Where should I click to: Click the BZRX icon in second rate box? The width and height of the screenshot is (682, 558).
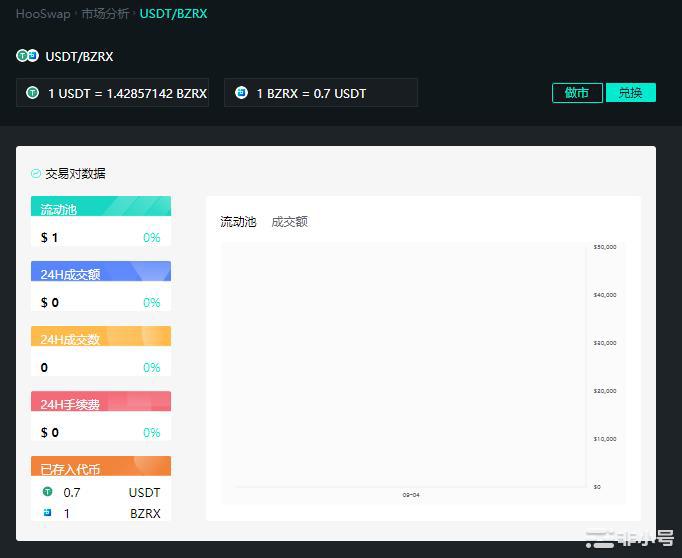coord(241,93)
